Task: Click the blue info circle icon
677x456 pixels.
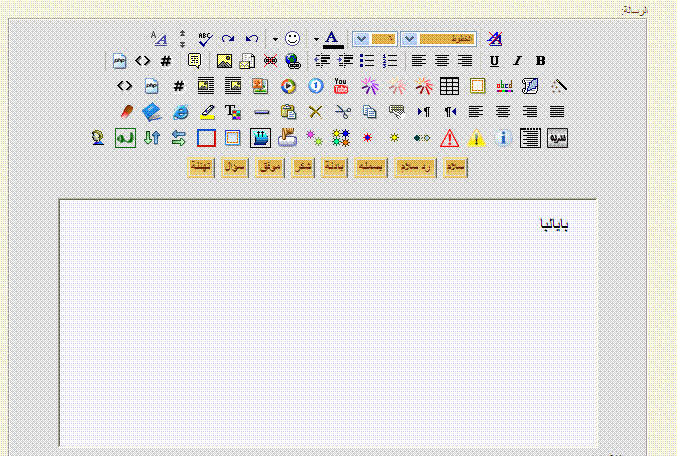Action: pyautogui.click(x=504, y=138)
